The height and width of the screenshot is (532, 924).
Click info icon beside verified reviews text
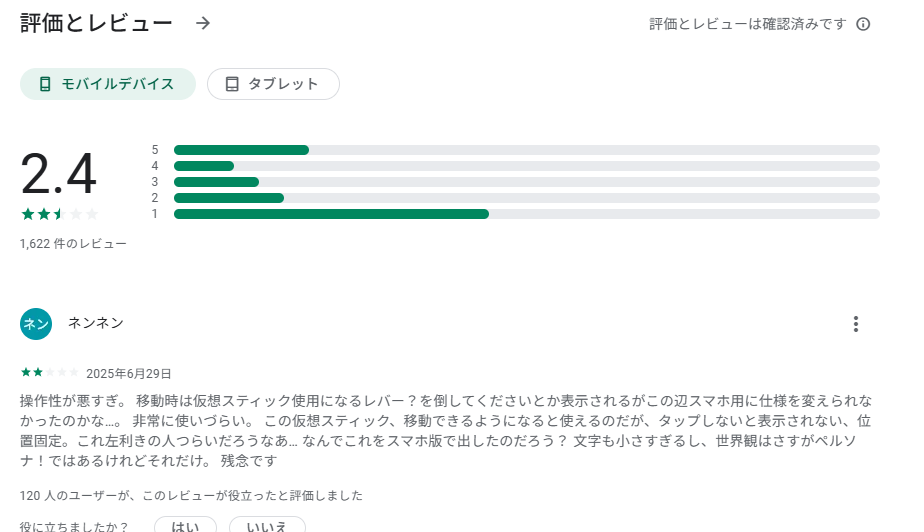(864, 24)
